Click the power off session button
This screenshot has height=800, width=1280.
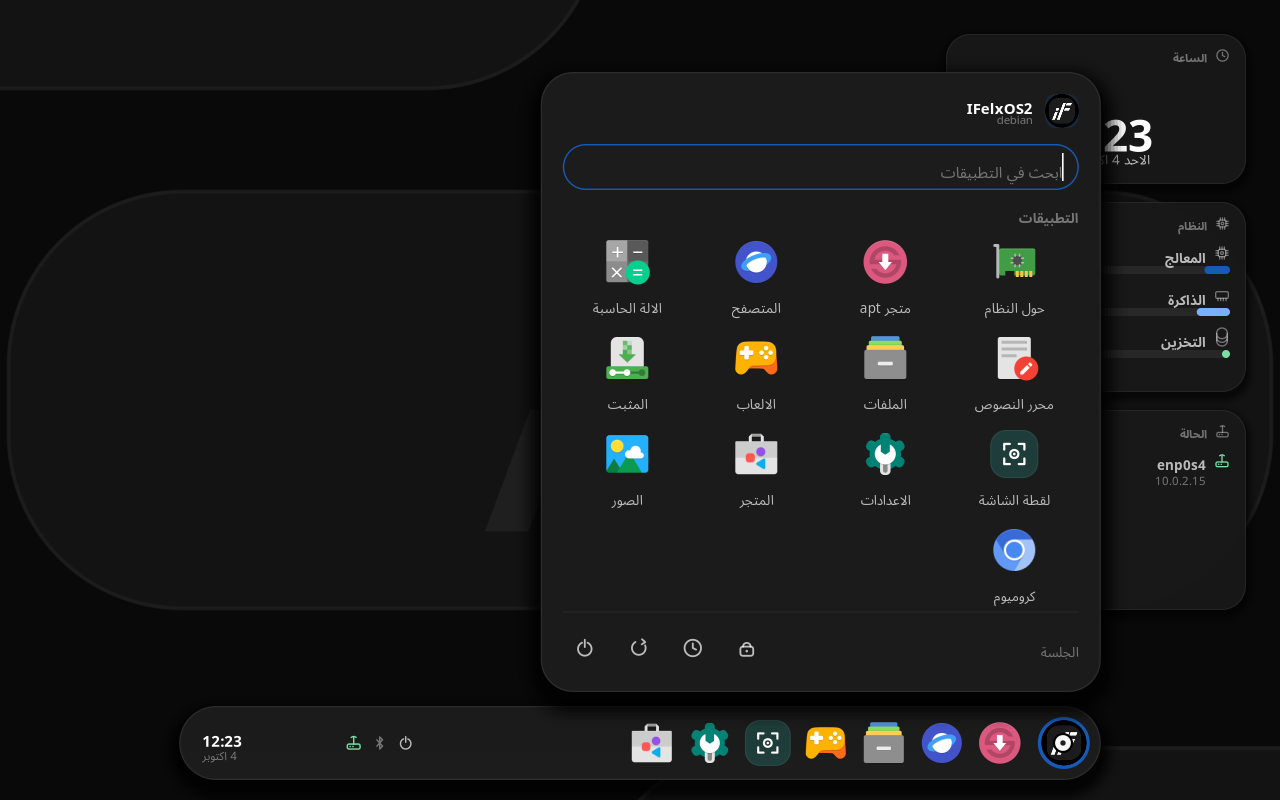(585, 648)
